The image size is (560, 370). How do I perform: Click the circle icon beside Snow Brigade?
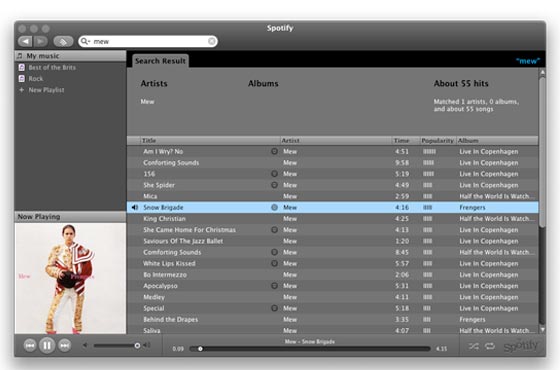(x=274, y=208)
